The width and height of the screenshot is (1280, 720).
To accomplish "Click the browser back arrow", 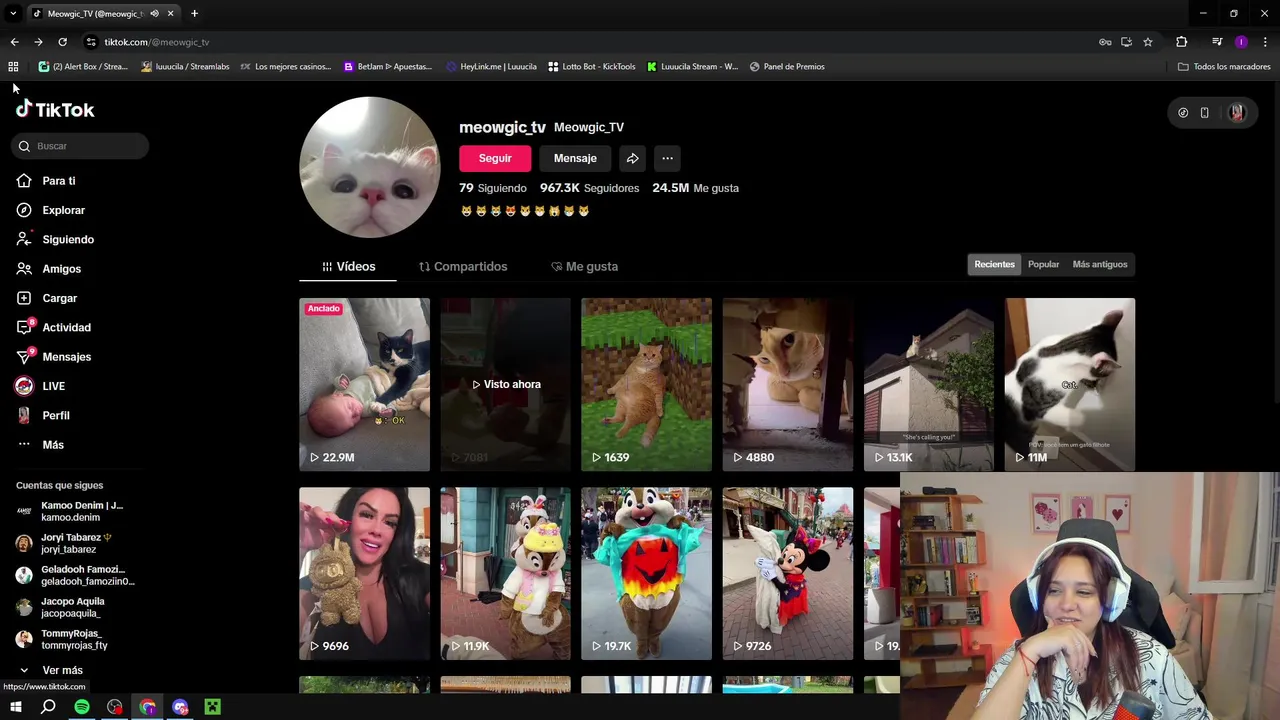I will (14, 42).
